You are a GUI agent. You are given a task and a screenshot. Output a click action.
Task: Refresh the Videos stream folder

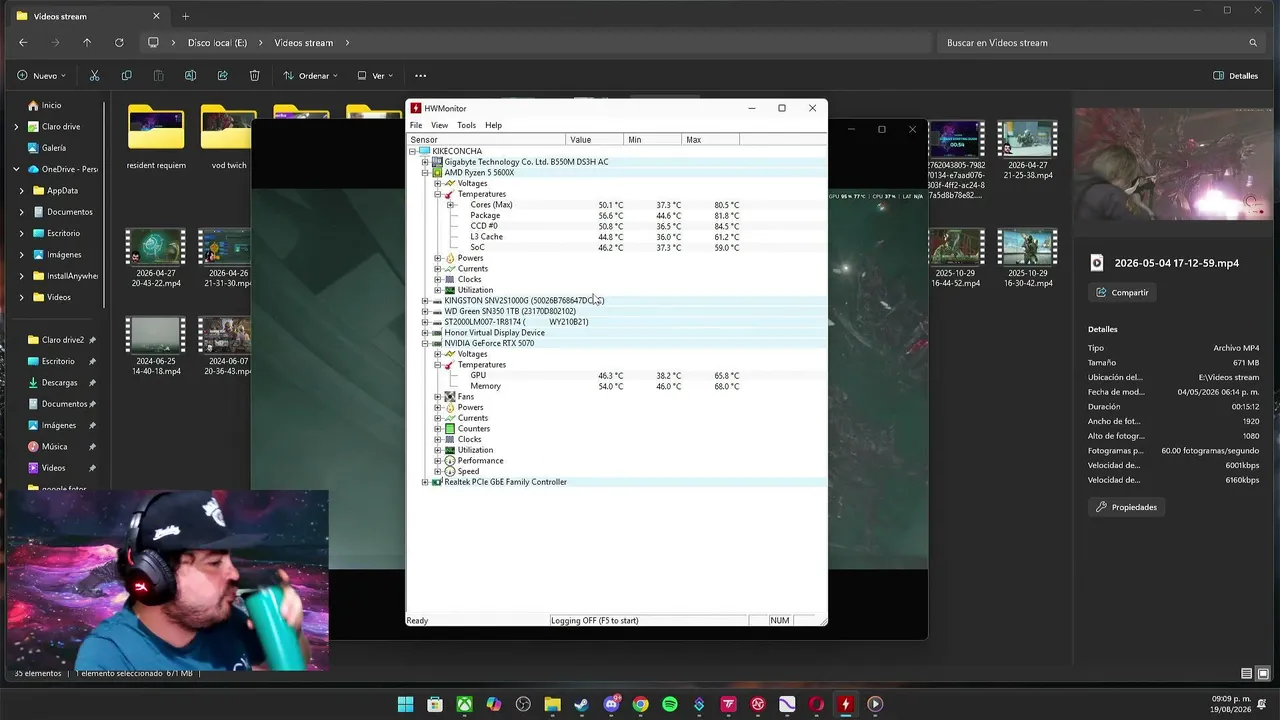tap(119, 43)
